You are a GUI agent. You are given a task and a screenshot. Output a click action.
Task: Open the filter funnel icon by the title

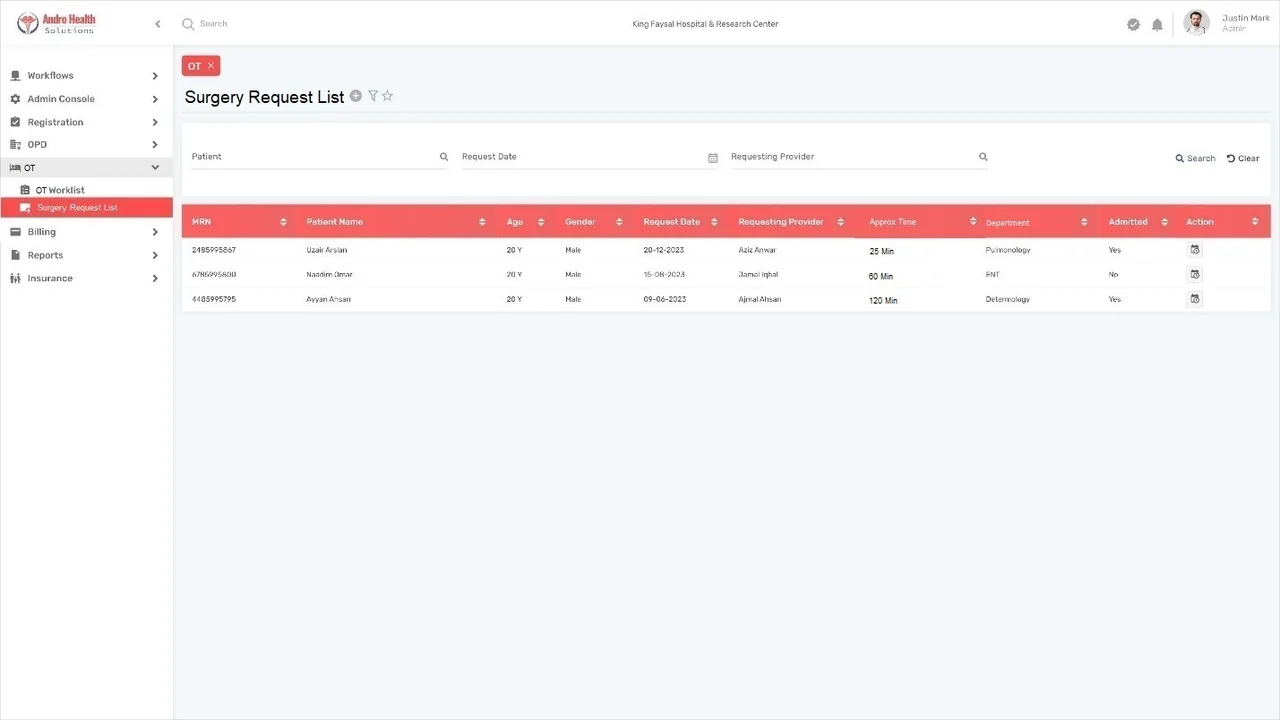[x=373, y=96]
